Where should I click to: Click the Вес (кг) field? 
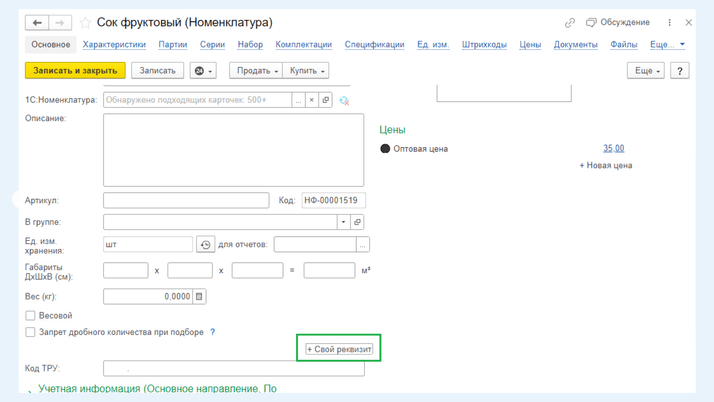148,296
